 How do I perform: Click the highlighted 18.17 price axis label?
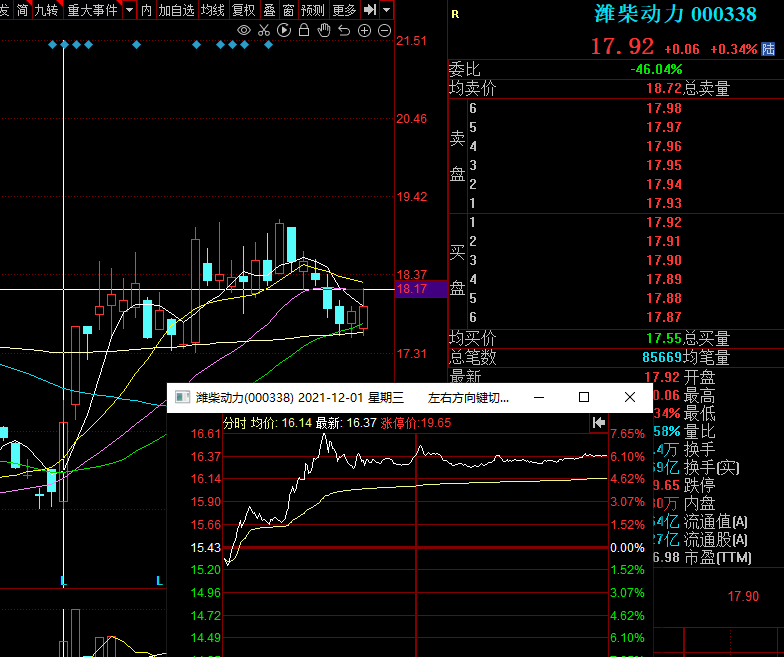tap(420, 288)
